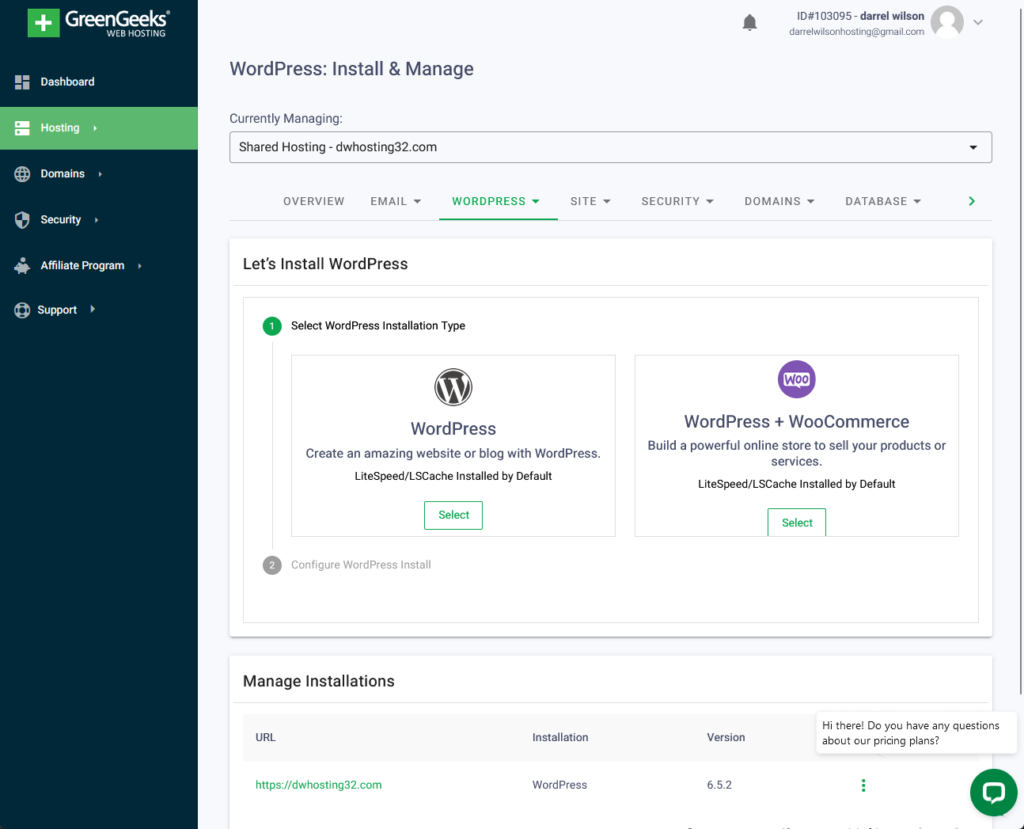The height and width of the screenshot is (829, 1024).
Task: Click the WooCommerce logo icon
Action: point(796,379)
